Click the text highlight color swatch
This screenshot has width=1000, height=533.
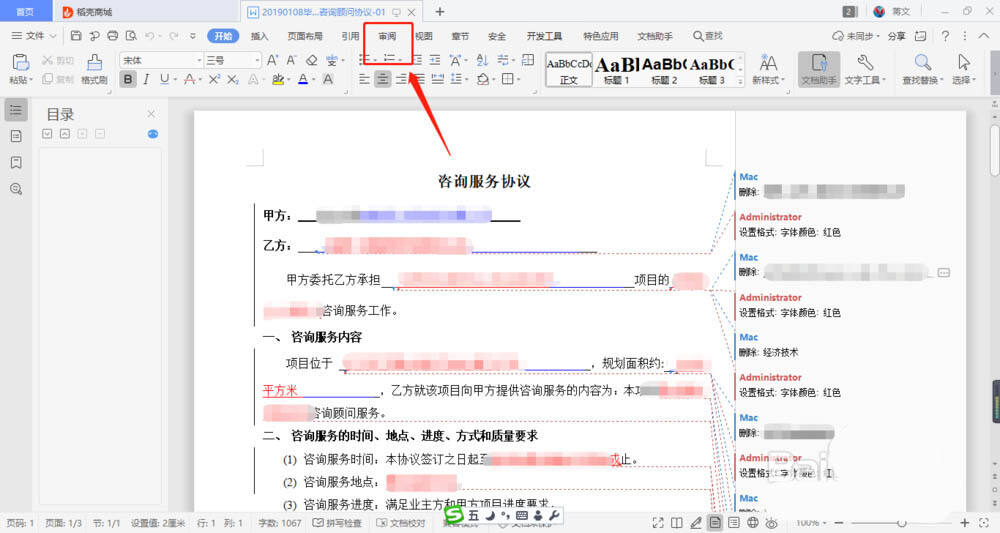coord(277,79)
